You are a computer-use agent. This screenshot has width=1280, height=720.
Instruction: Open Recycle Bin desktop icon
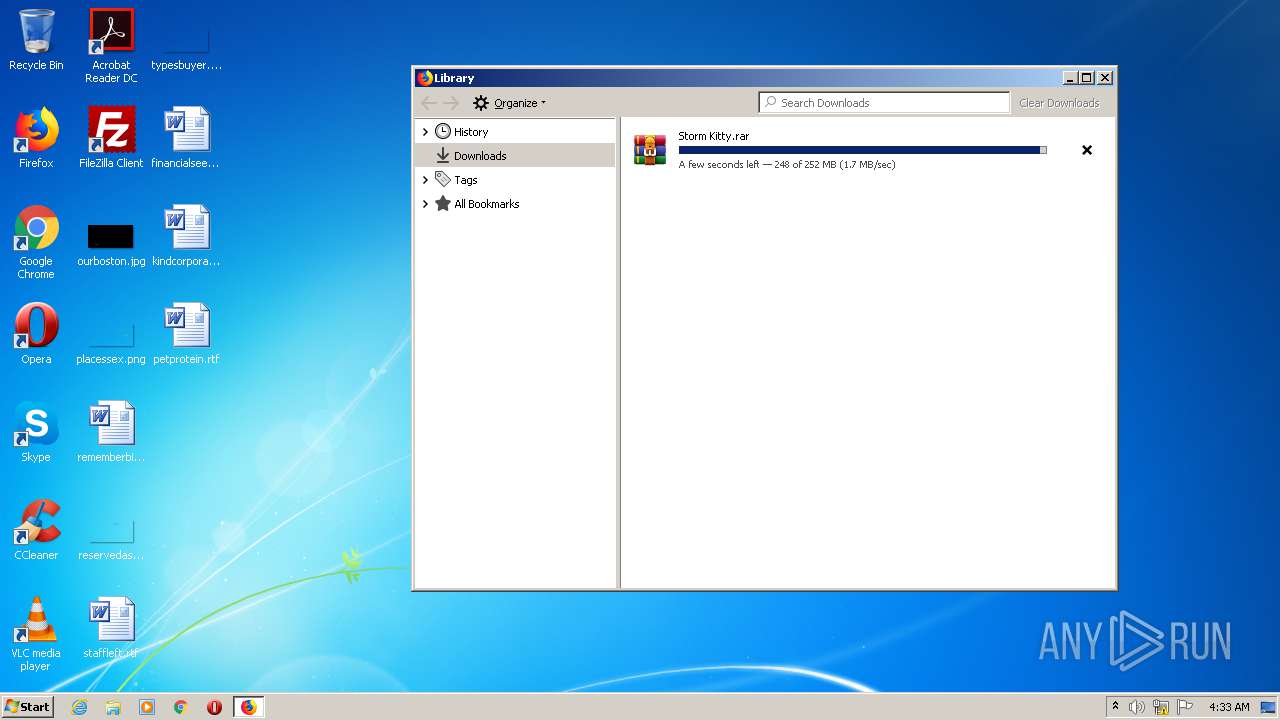pyautogui.click(x=36, y=40)
